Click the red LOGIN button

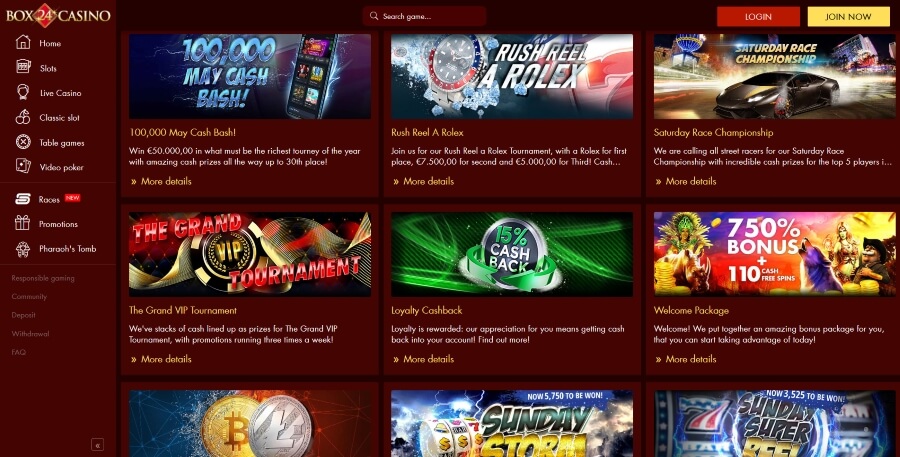pyautogui.click(x=758, y=17)
